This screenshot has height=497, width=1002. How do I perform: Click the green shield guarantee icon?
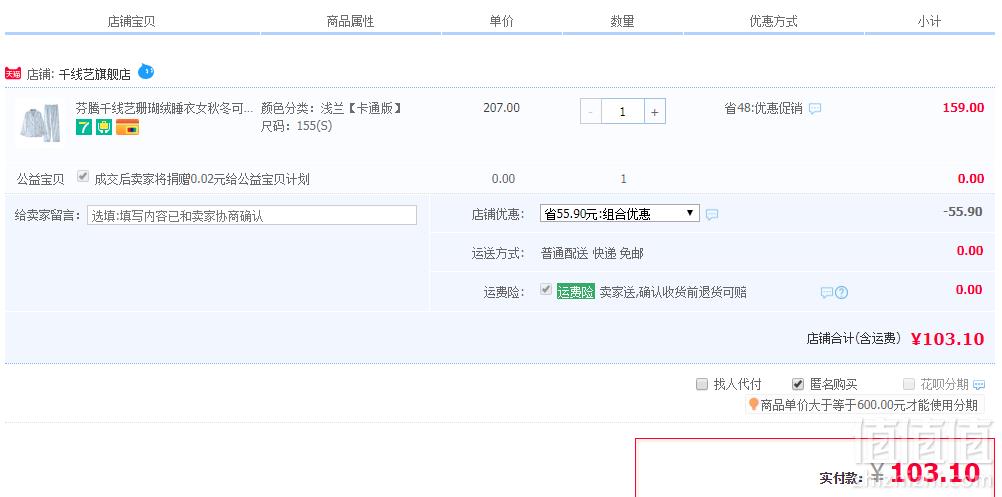point(104,127)
